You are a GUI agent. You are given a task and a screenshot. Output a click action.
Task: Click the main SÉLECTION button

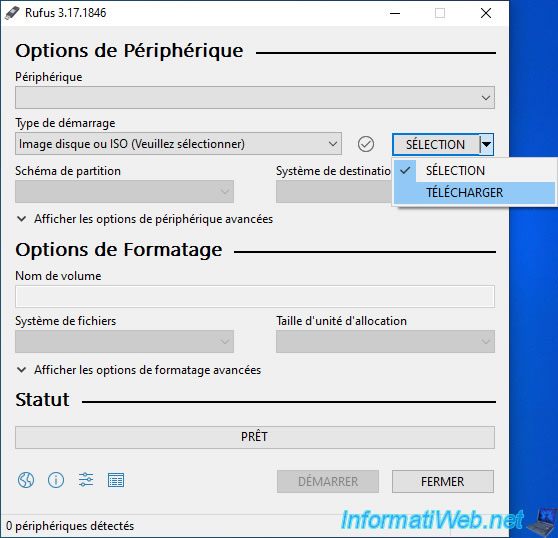point(436,144)
